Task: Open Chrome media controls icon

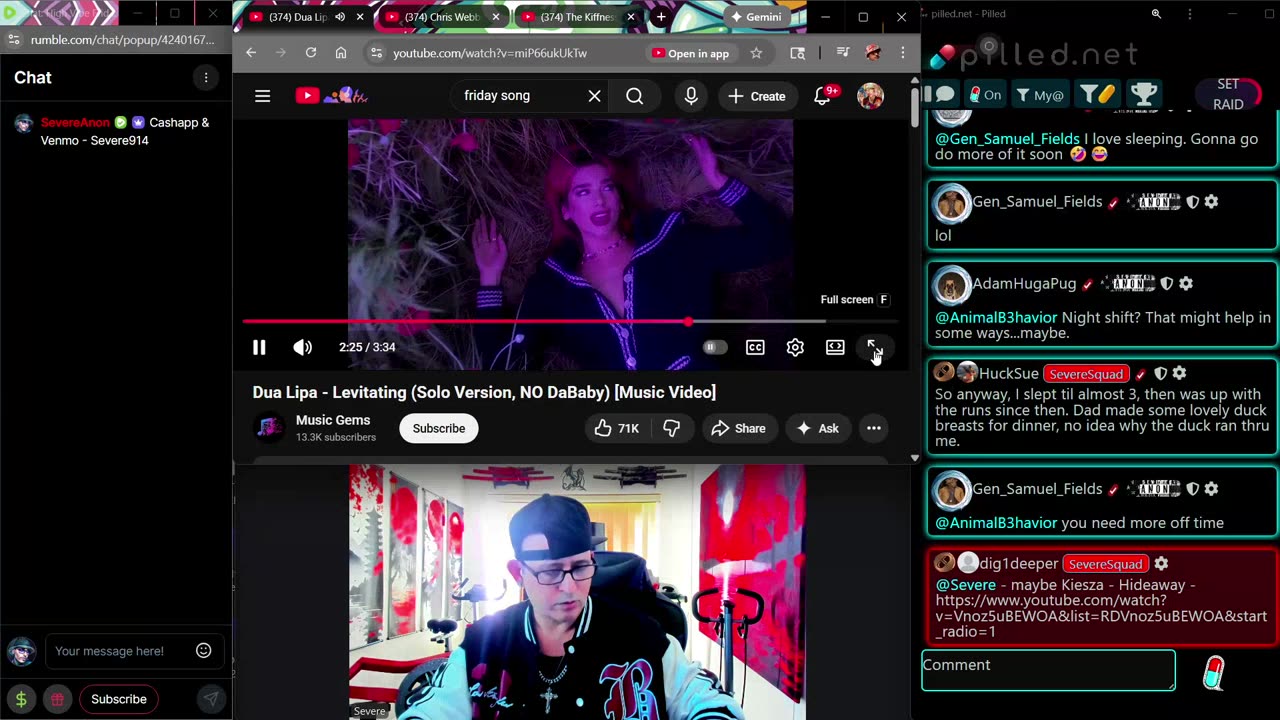Action: 843,53
